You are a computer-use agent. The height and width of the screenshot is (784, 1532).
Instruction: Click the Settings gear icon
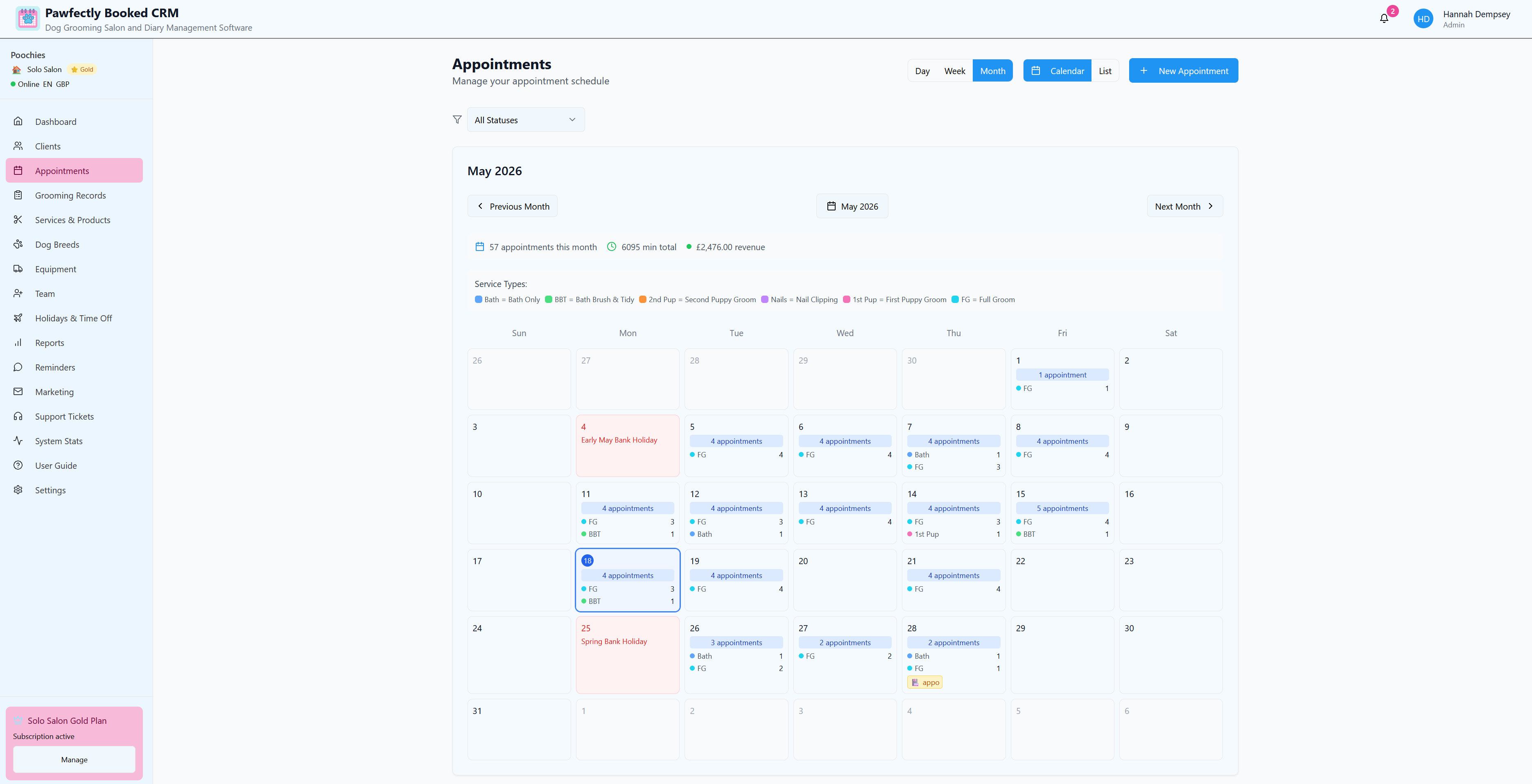click(x=18, y=490)
